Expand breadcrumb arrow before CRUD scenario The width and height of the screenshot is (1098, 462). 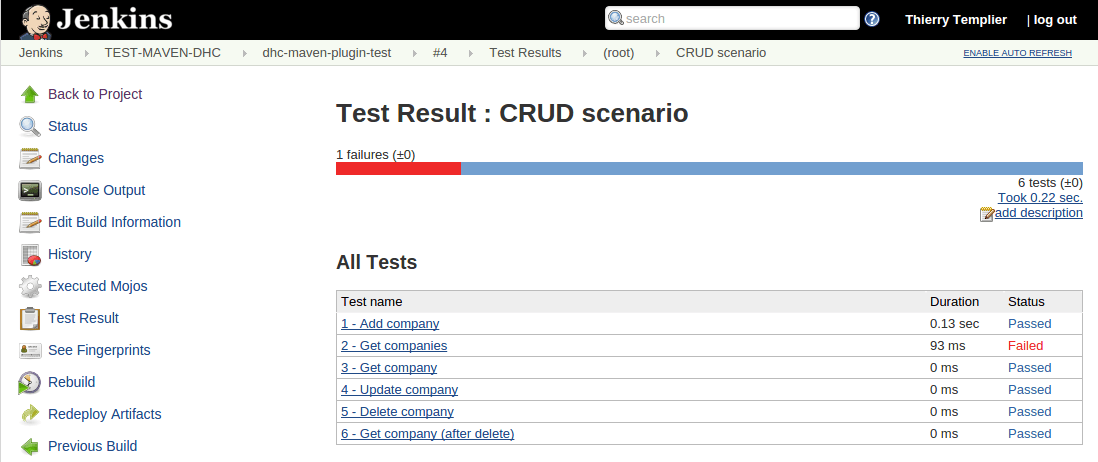(659, 53)
